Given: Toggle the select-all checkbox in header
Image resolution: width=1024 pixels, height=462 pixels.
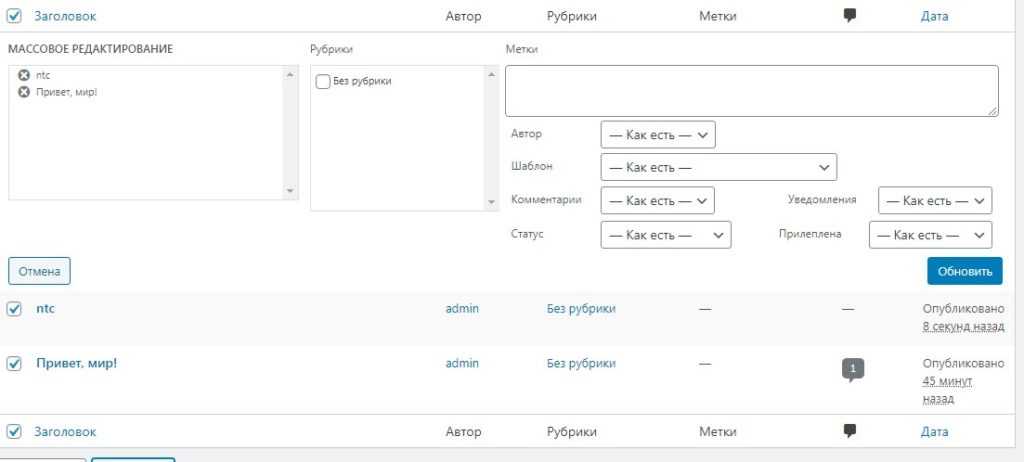Looking at the screenshot, I should click(x=15, y=16).
